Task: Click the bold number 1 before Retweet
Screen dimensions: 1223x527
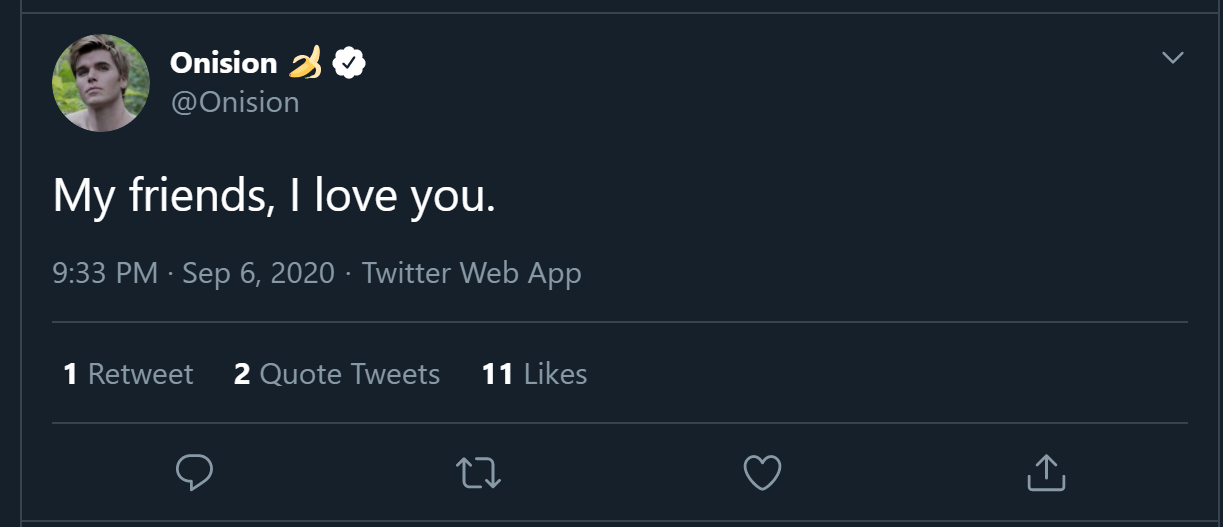Action: pos(70,374)
